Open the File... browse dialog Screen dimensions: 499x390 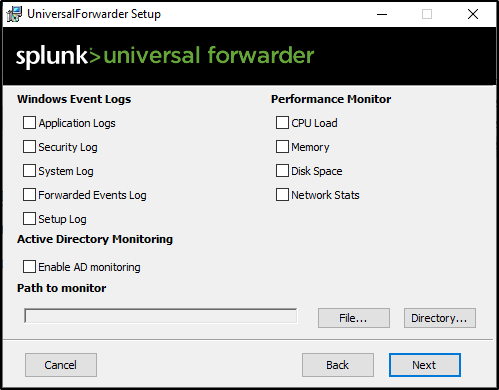(354, 318)
